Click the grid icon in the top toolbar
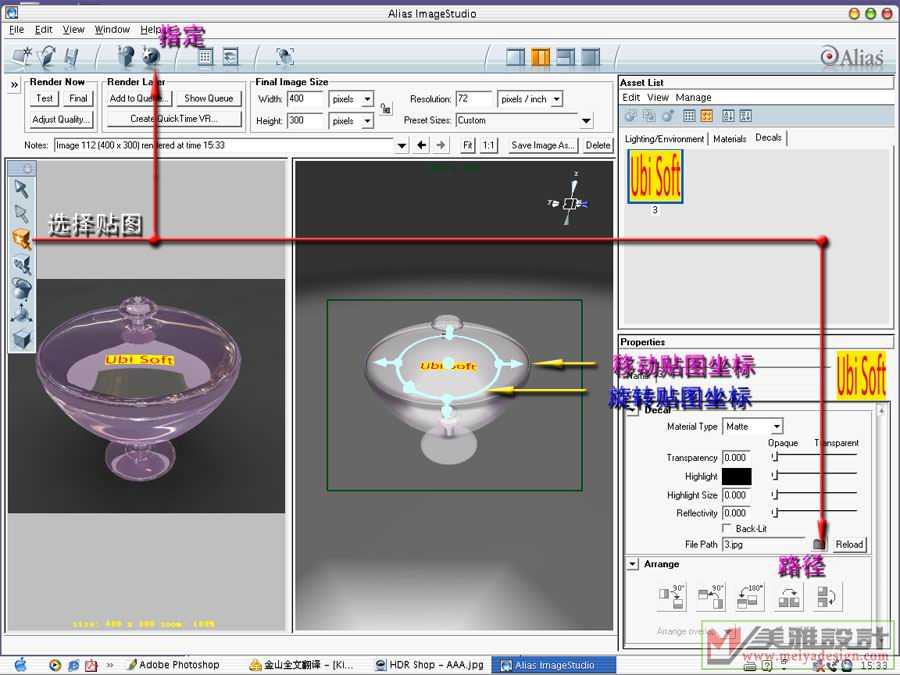This screenshot has height=675, width=900. (x=205, y=56)
